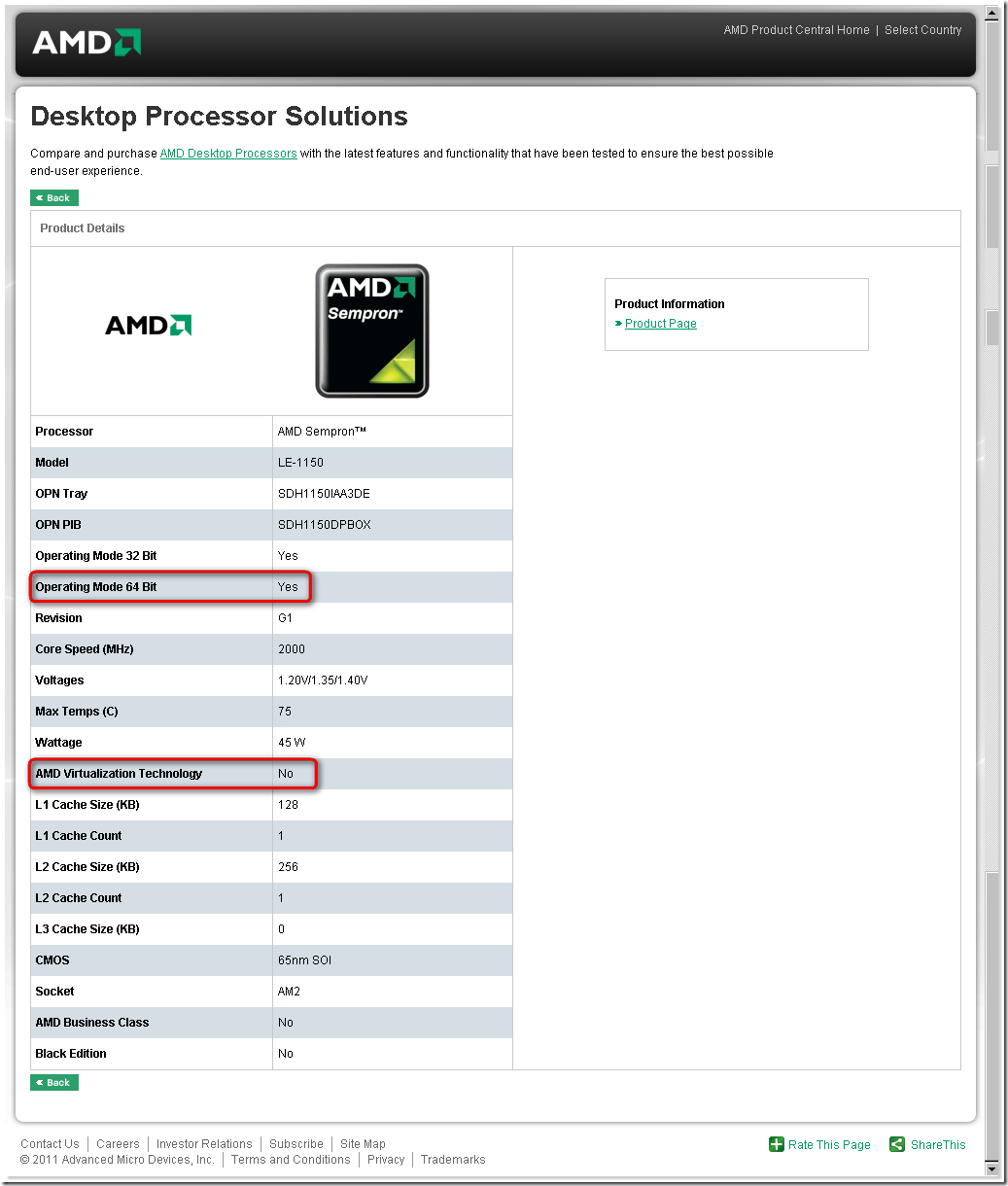This screenshot has height=1186, width=1008.
Task: Click the Subscribe footer link
Action: tap(296, 1144)
